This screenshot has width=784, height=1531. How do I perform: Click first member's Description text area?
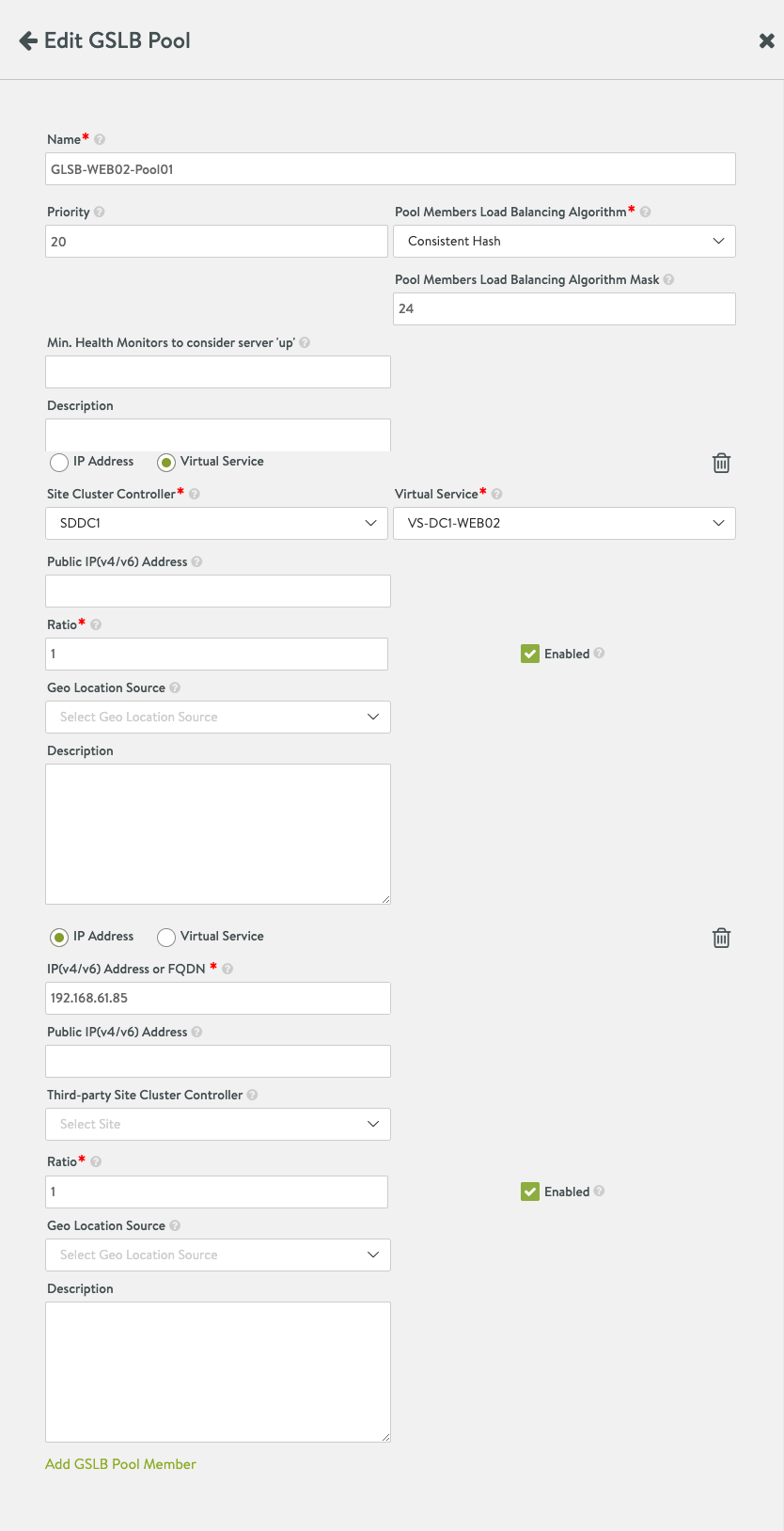point(218,834)
